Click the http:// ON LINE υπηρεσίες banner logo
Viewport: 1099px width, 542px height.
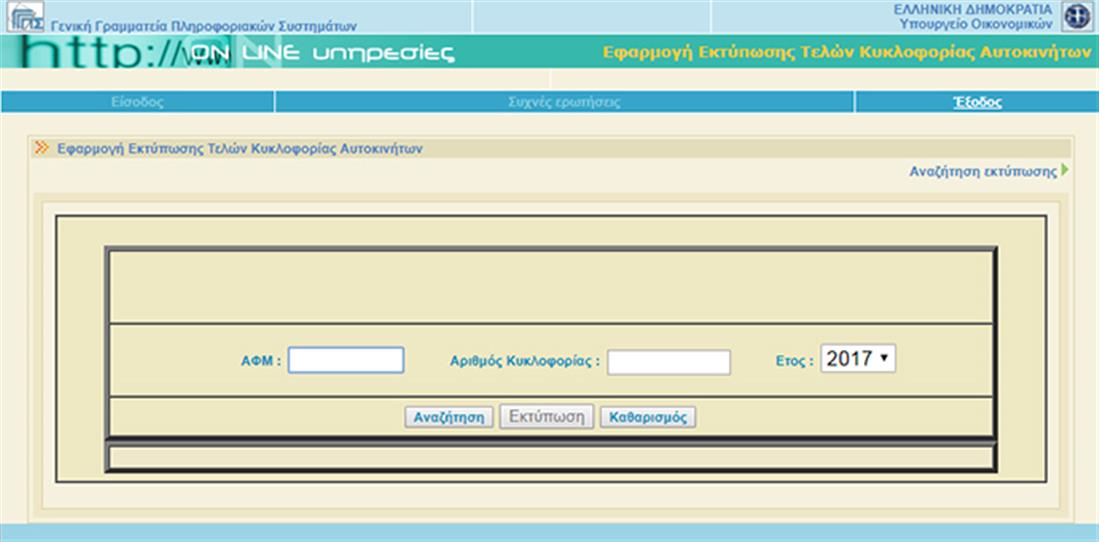pyautogui.click(x=240, y=53)
